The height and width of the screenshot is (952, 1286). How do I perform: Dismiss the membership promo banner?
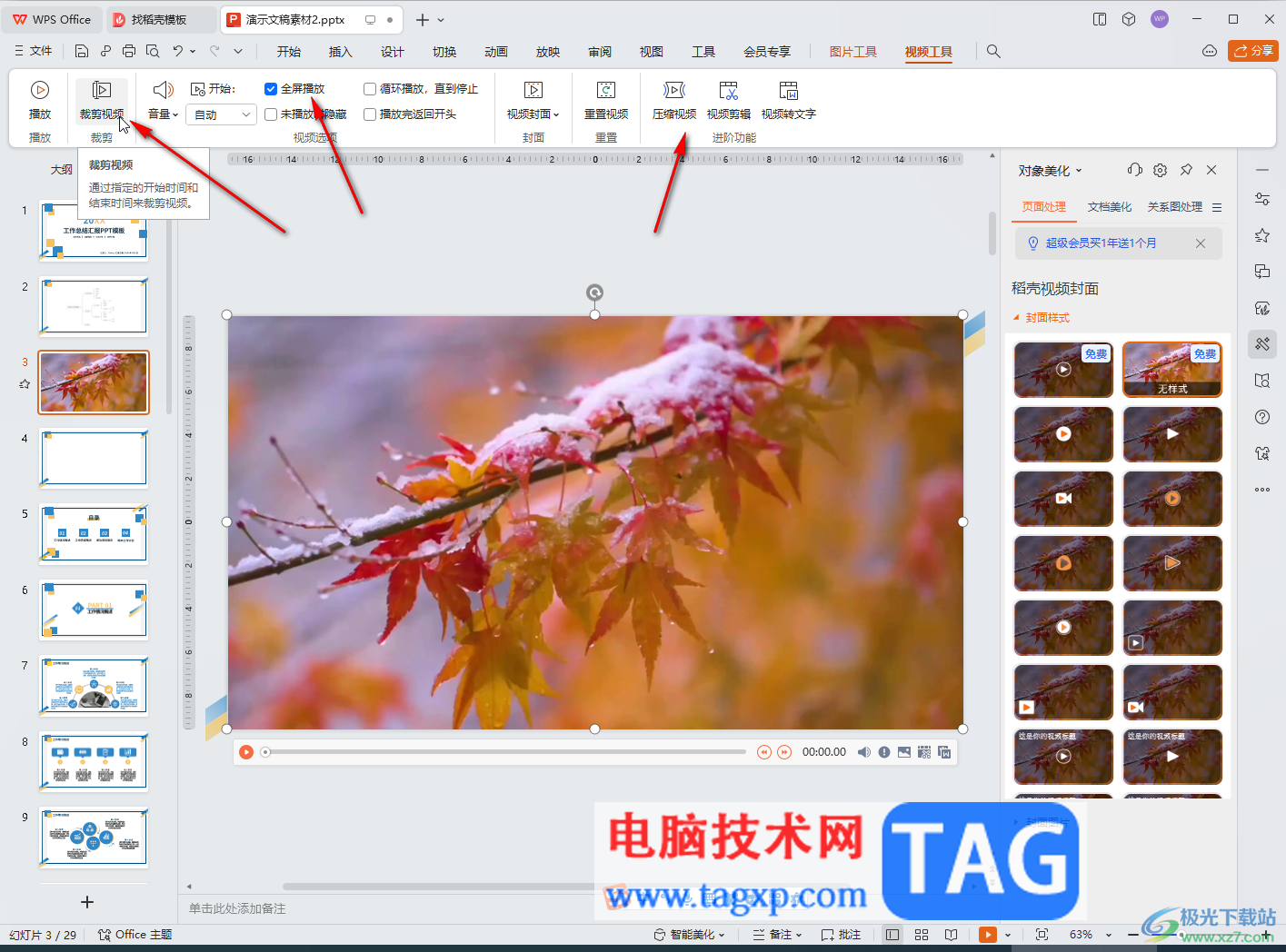coord(1201,243)
